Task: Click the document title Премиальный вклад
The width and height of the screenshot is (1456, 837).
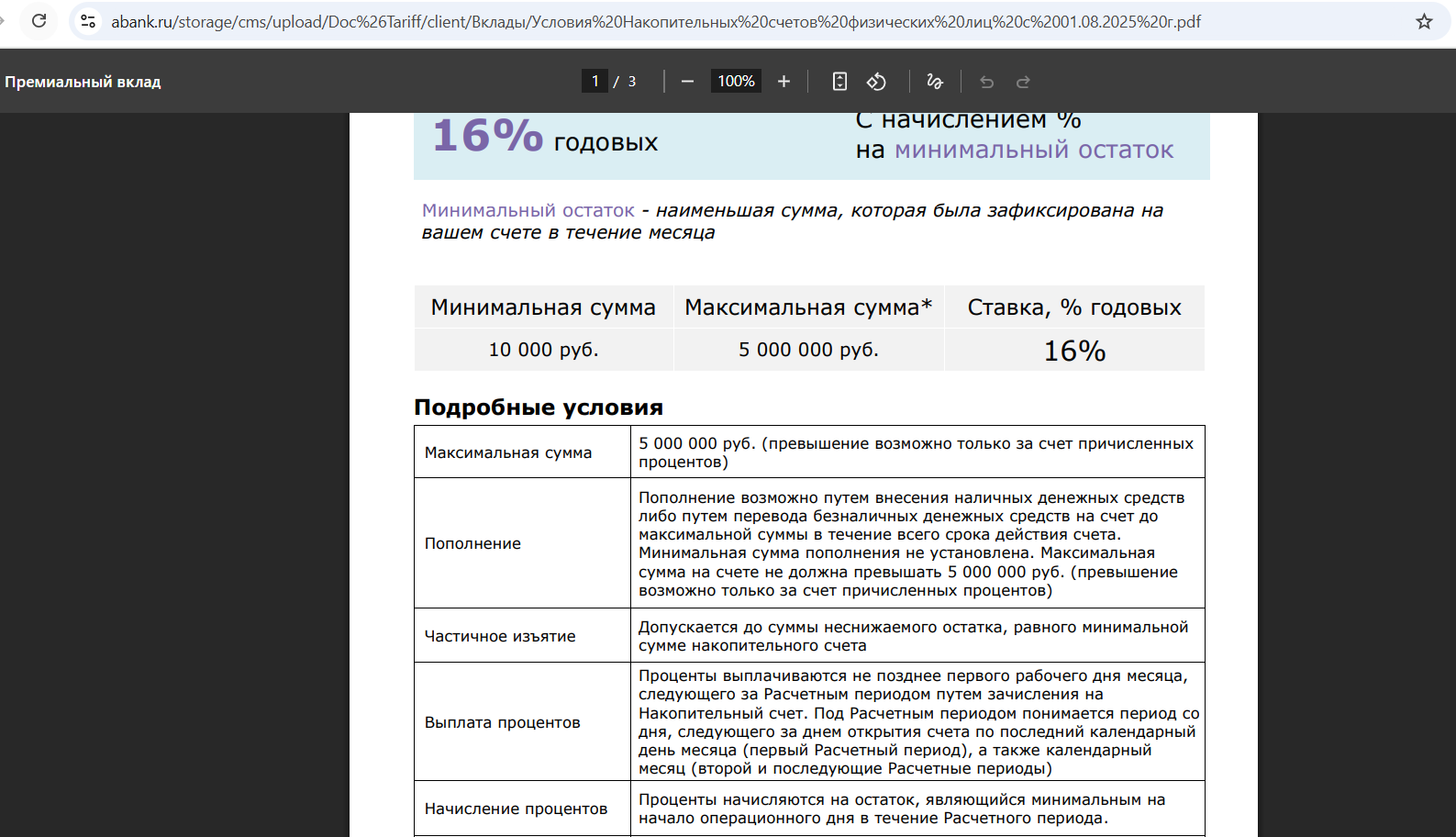Action: coord(83,82)
